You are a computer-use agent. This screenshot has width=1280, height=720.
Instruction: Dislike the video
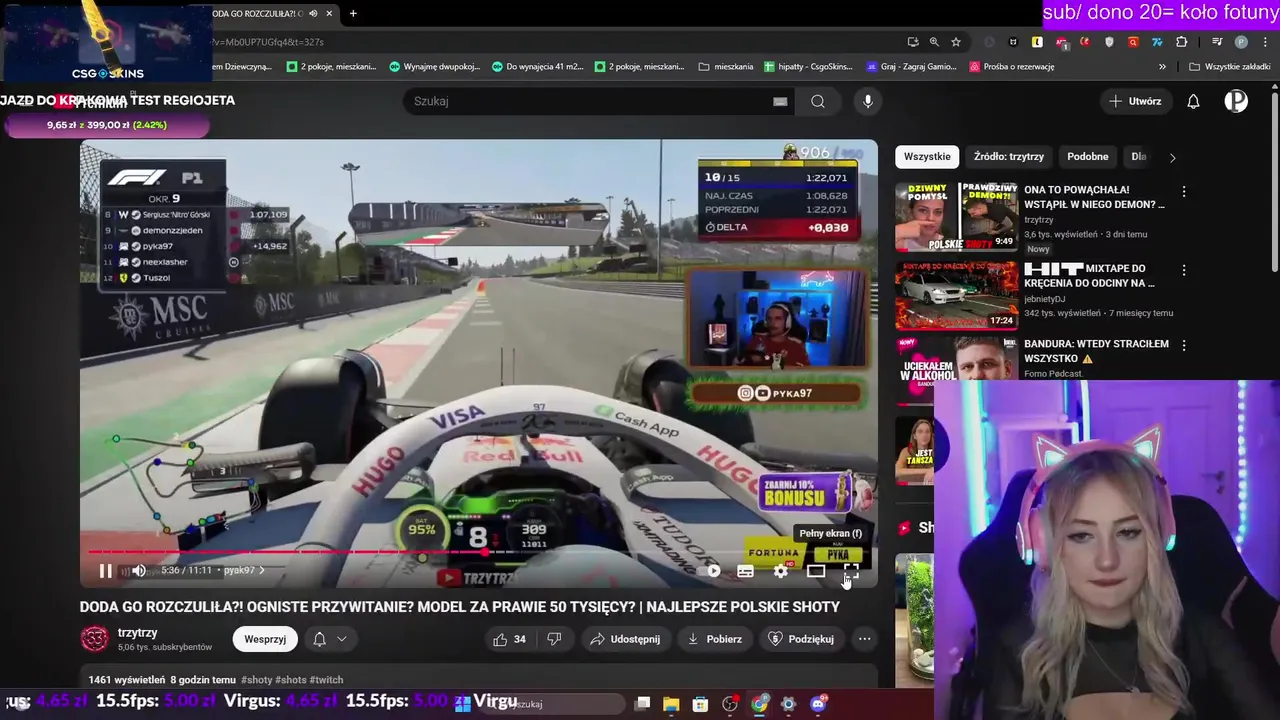554,639
